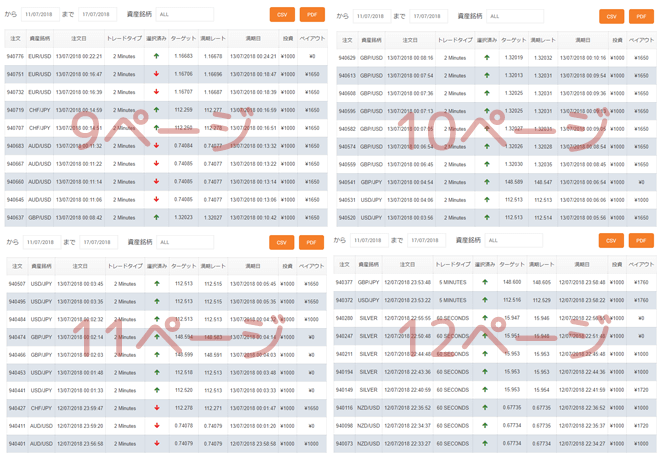This screenshot has height=460, width=660.
Task: Click the NZD/USD asset cell of order 940116
Action: pyautogui.click(x=368, y=408)
